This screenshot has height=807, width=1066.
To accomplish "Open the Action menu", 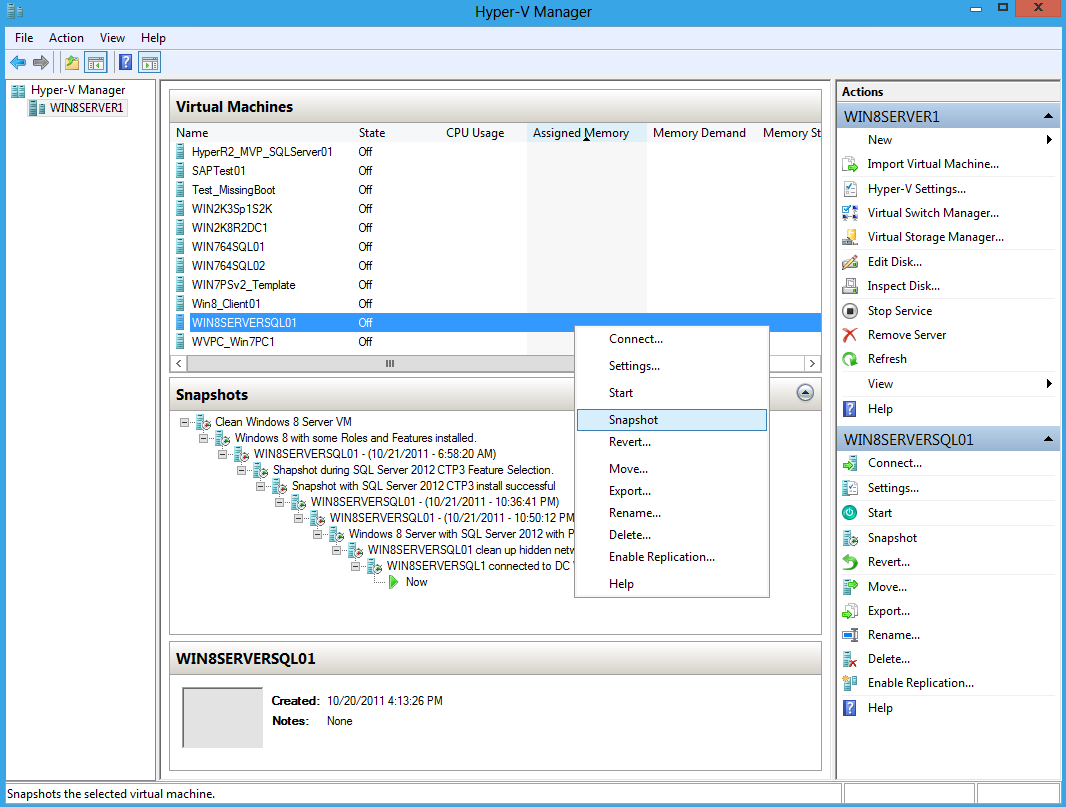I will click(x=66, y=38).
